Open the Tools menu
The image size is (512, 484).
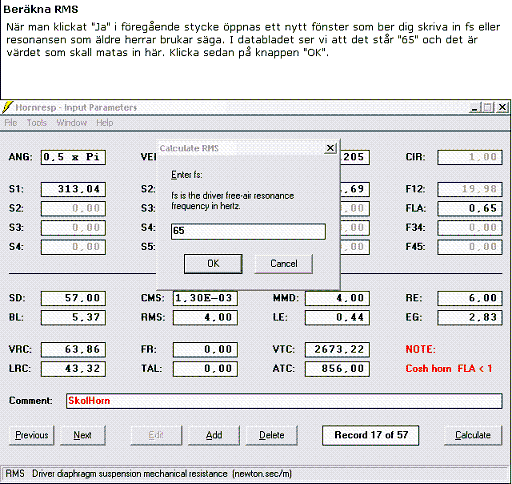pos(37,123)
